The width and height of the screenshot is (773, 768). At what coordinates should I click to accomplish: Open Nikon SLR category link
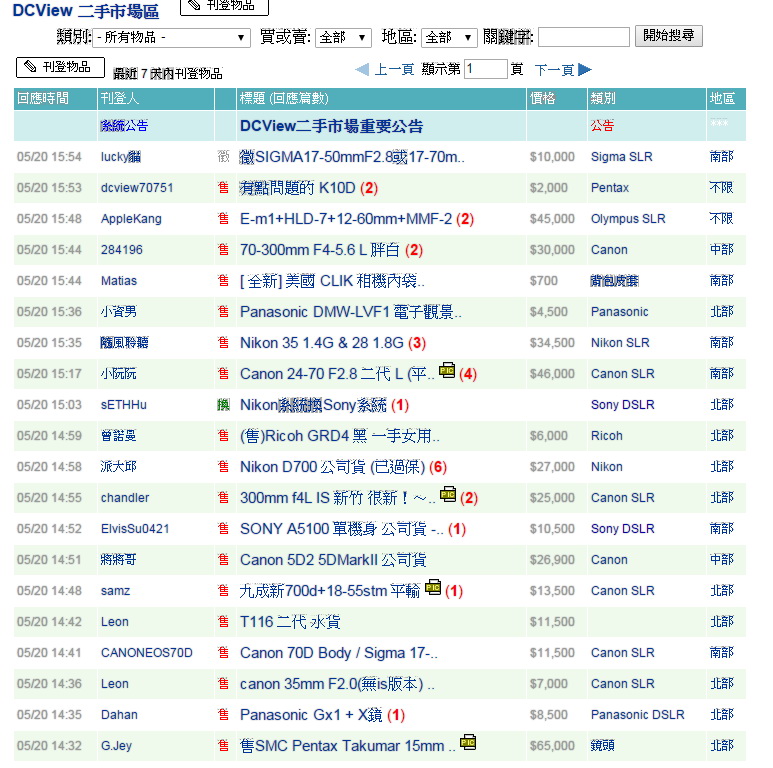coord(620,343)
